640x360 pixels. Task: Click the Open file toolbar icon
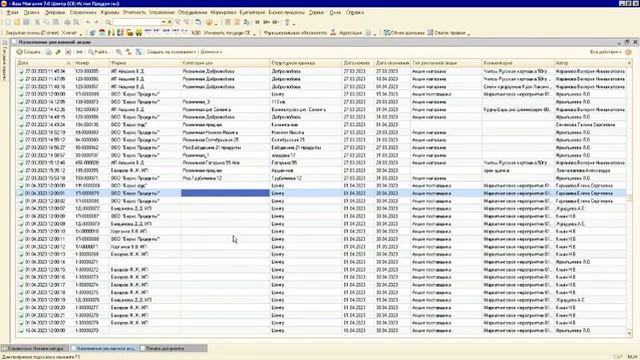(x=17, y=22)
